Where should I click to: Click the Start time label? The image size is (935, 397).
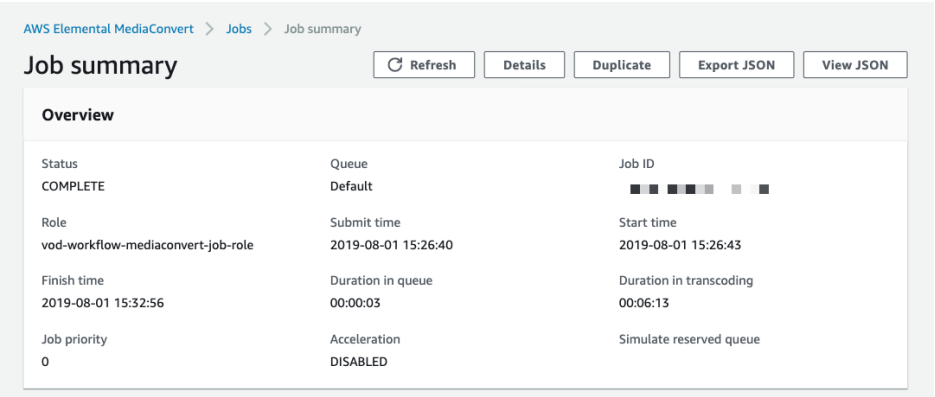point(648,222)
